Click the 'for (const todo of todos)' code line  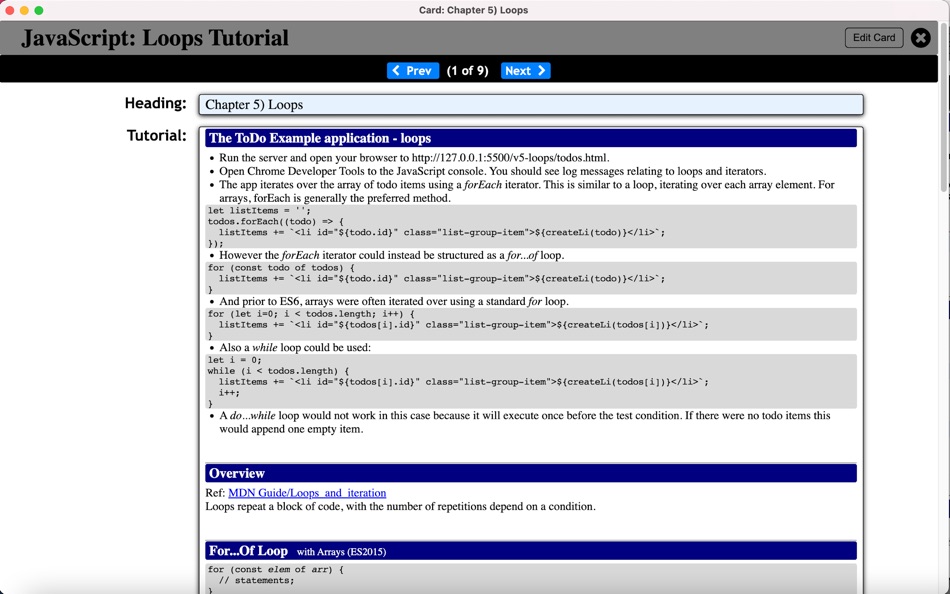click(x=281, y=268)
